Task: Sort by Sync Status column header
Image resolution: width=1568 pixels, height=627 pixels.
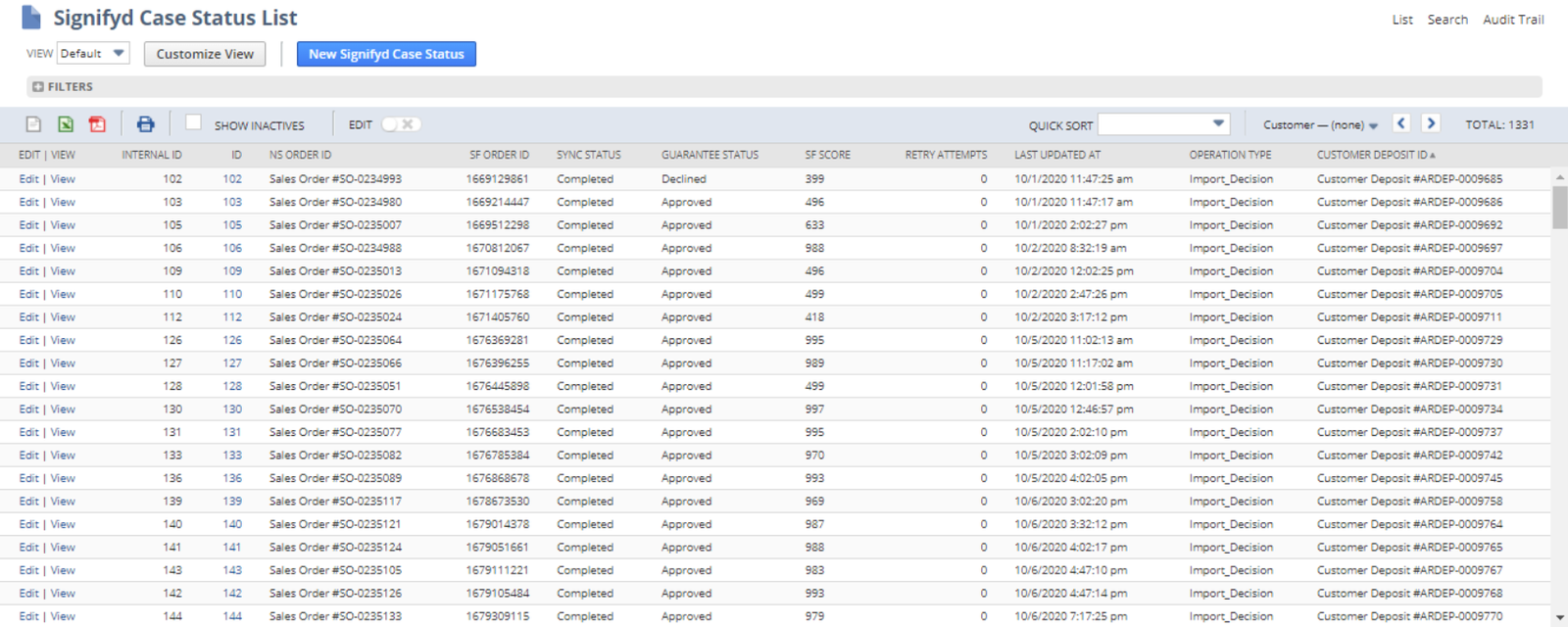Action: tap(589, 155)
